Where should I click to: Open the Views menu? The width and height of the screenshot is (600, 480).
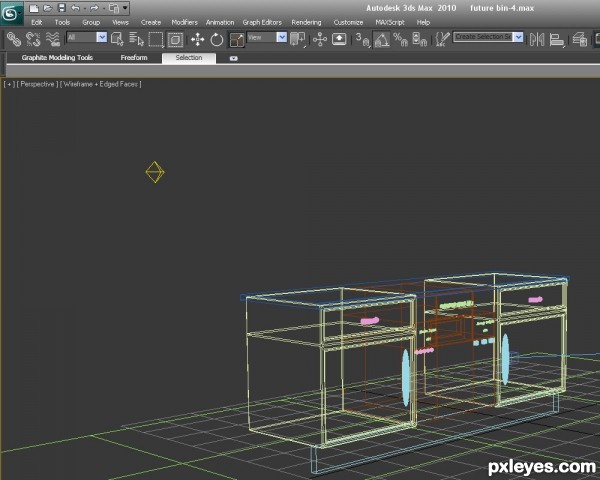click(x=121, y=23)
